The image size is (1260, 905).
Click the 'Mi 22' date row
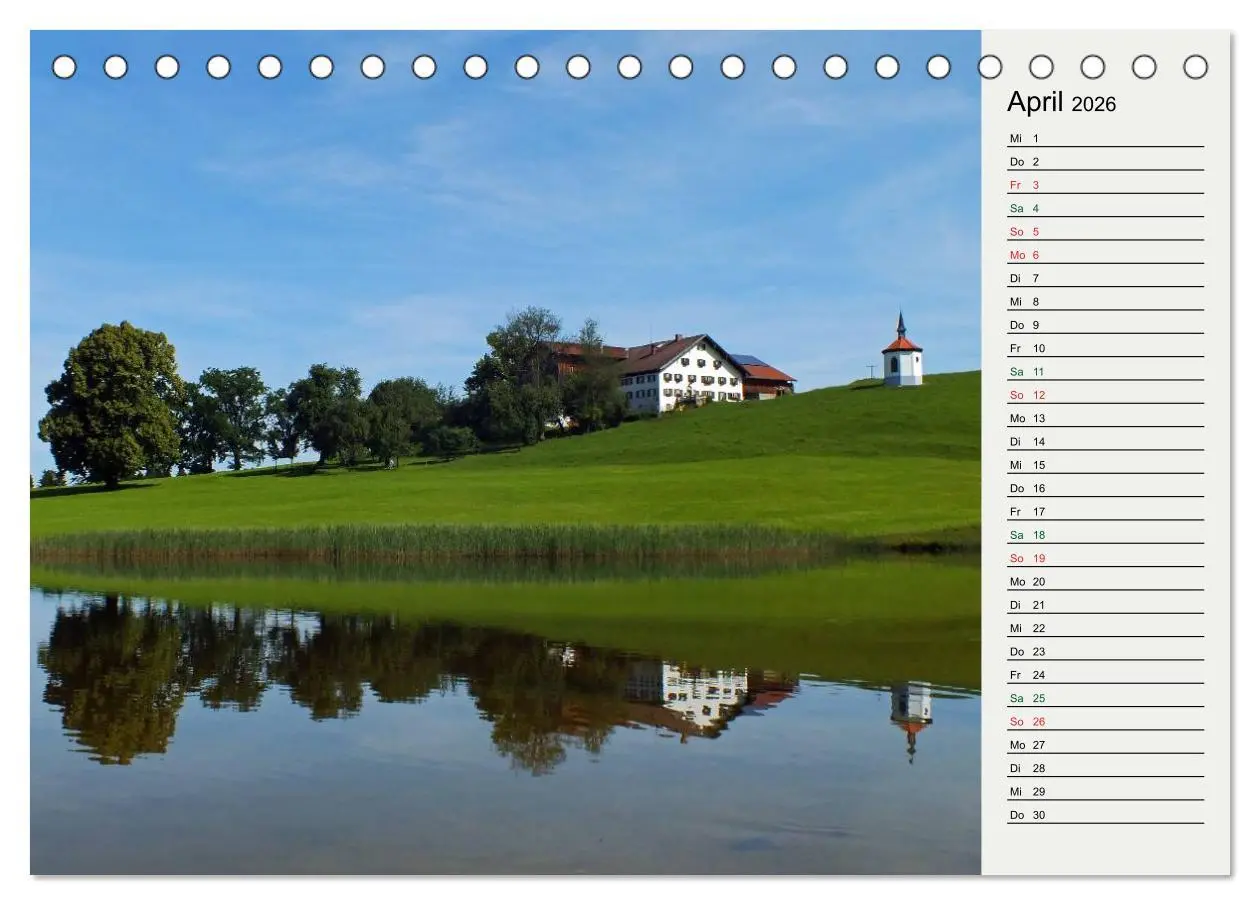1105,628
